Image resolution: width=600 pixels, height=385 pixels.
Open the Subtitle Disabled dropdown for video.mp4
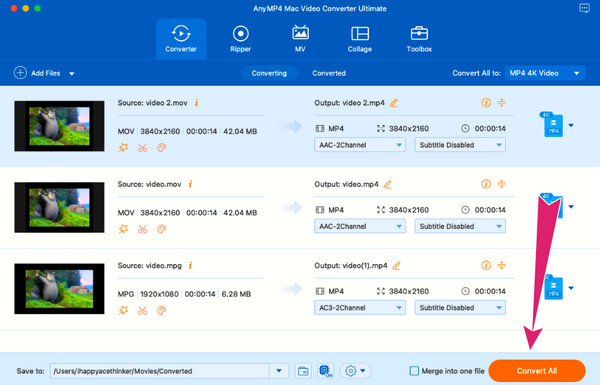pyautogui.click(x=460, y=226)
